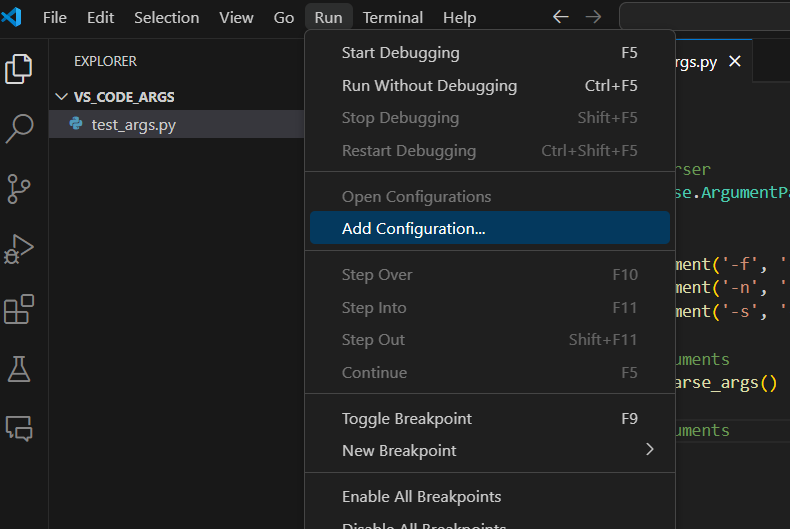Expand the New Breakpoint submenu
The width and height of the screenshot is (790, 529).
[649, 450]
